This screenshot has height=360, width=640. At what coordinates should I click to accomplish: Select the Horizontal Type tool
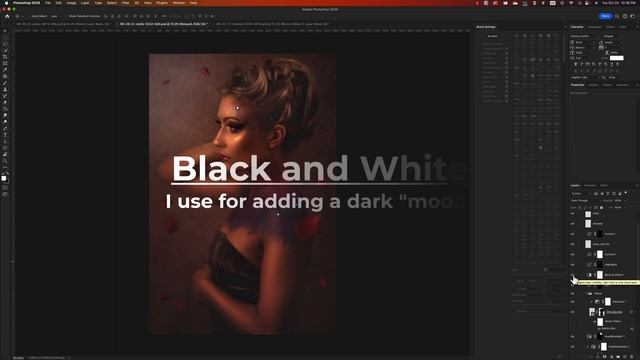coord(5,135)
